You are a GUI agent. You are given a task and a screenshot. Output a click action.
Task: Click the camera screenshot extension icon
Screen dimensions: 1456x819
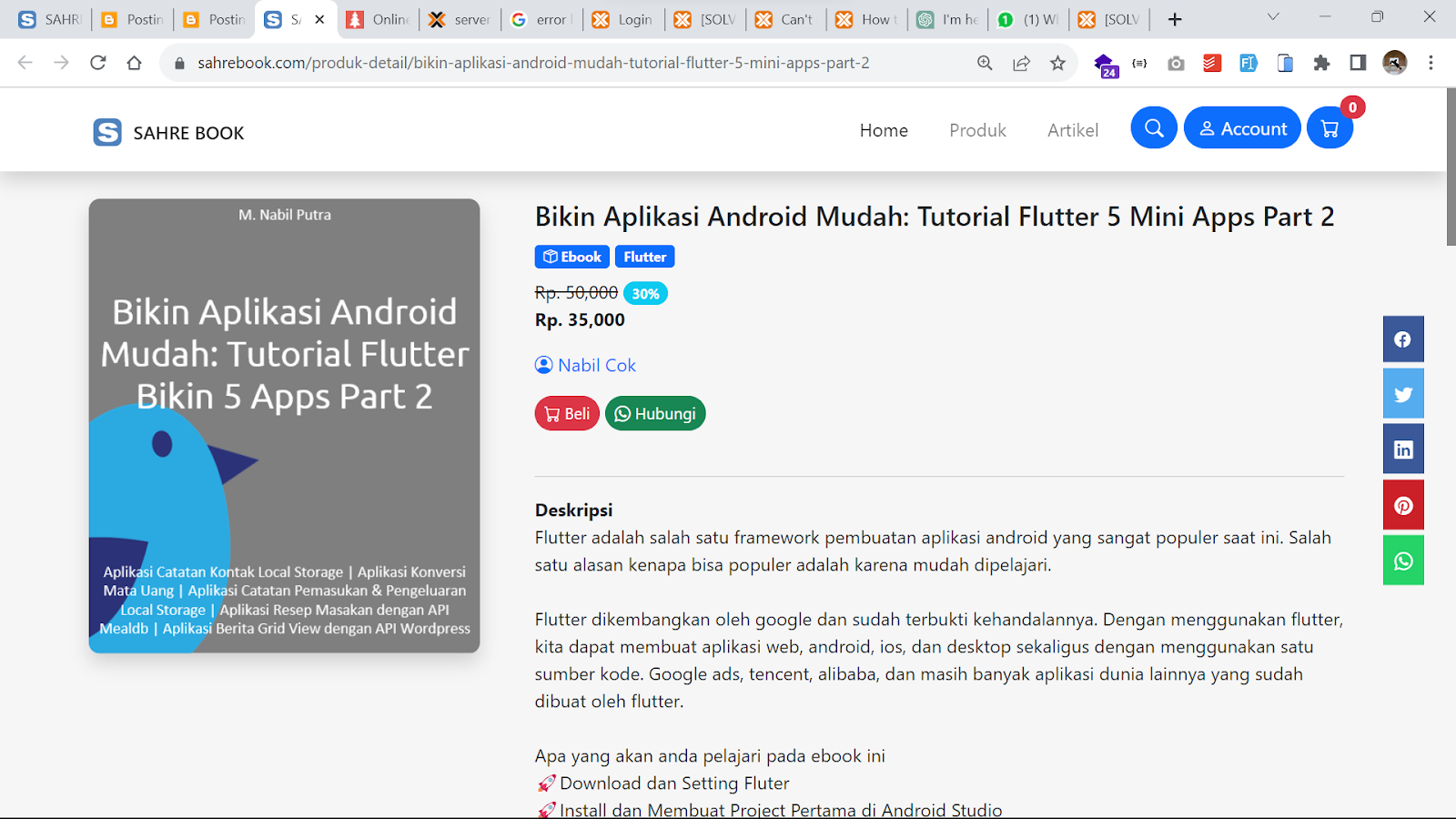click(x=1176, y=63)
